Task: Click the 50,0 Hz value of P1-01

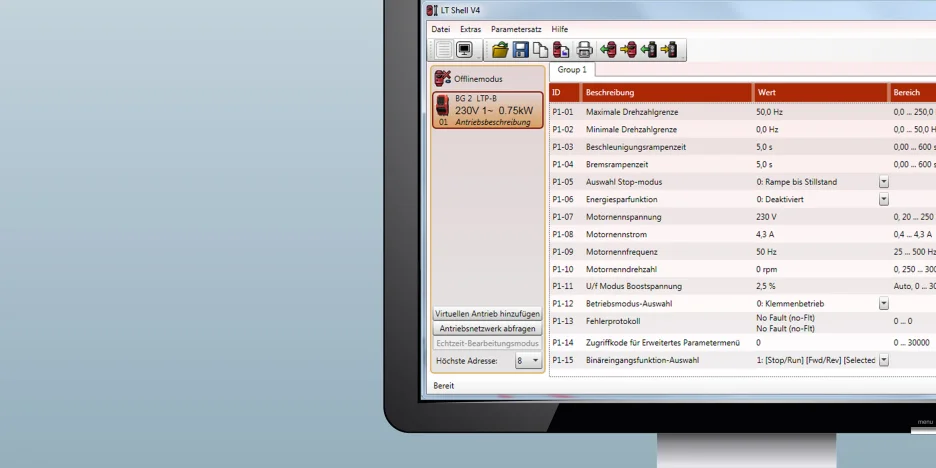Action: (769, 112)
